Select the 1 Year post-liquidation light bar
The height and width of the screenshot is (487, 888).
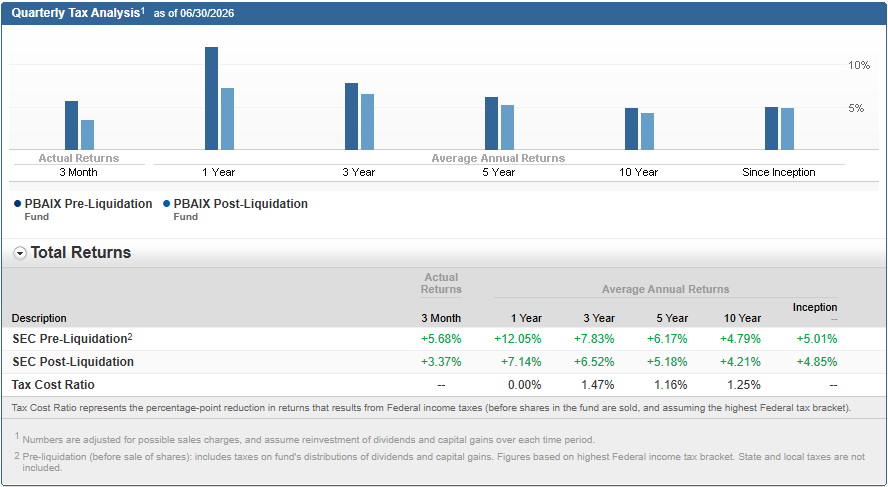[227, 119]
